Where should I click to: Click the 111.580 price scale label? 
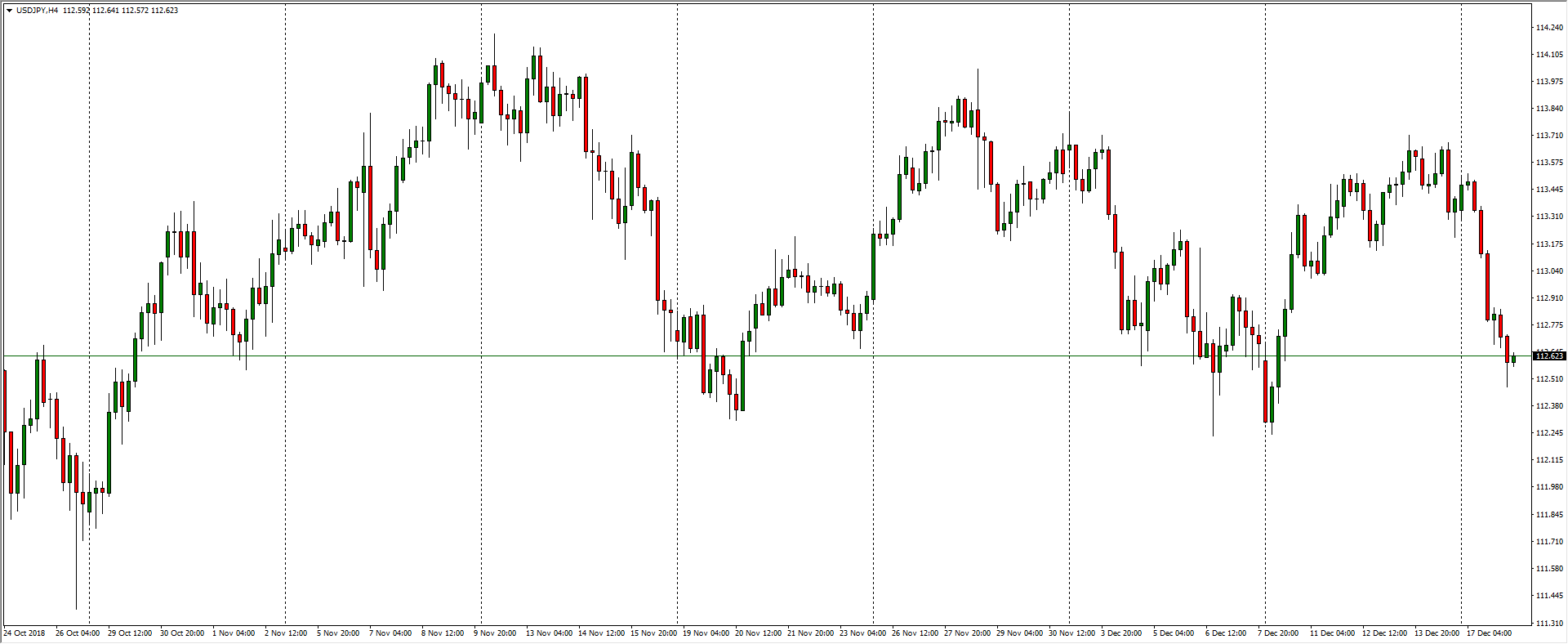click(x=1548, y=569)
